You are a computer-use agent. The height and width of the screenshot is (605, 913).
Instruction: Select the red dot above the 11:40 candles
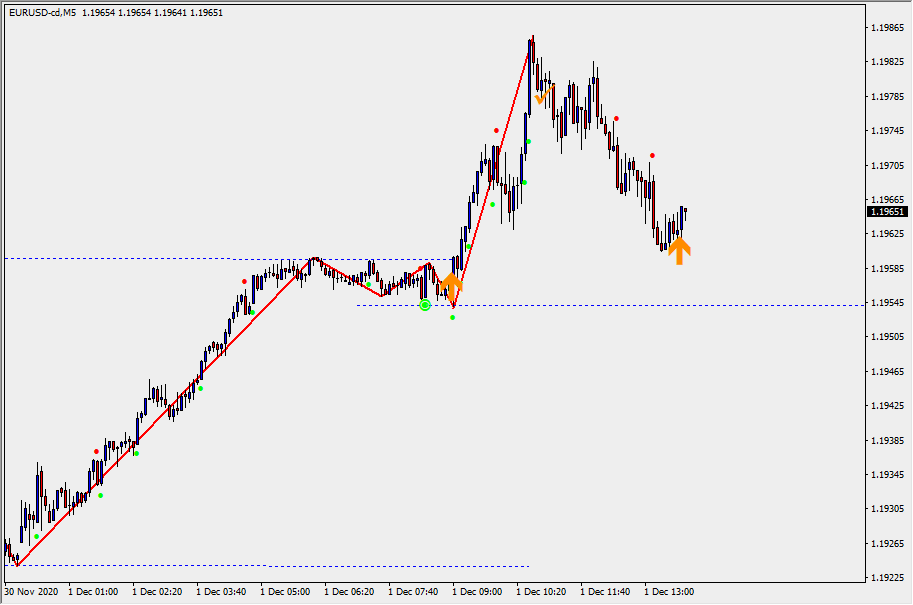pyautogui.click(x=616, y=118)
